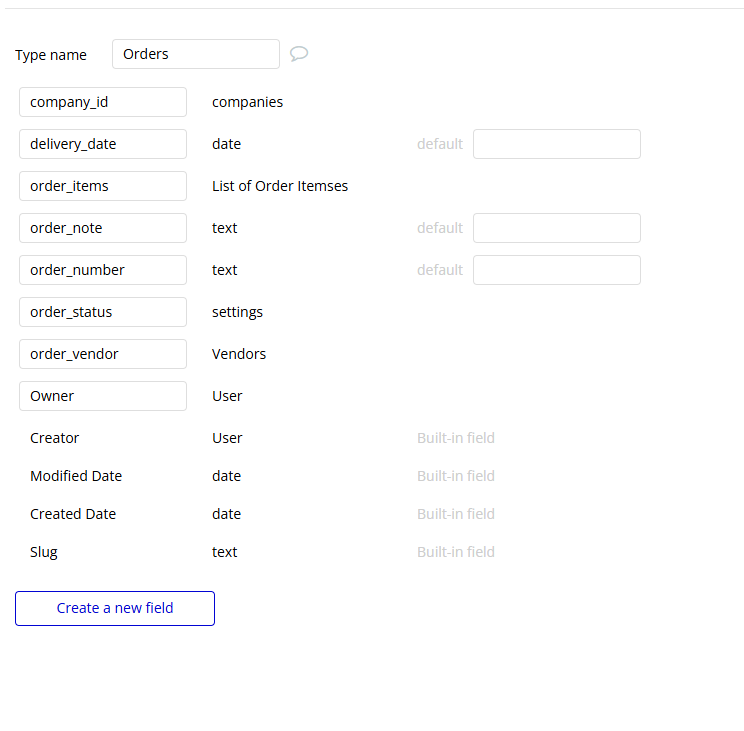
Task: Click the companies field type label
Action: (x=247, y=102)
